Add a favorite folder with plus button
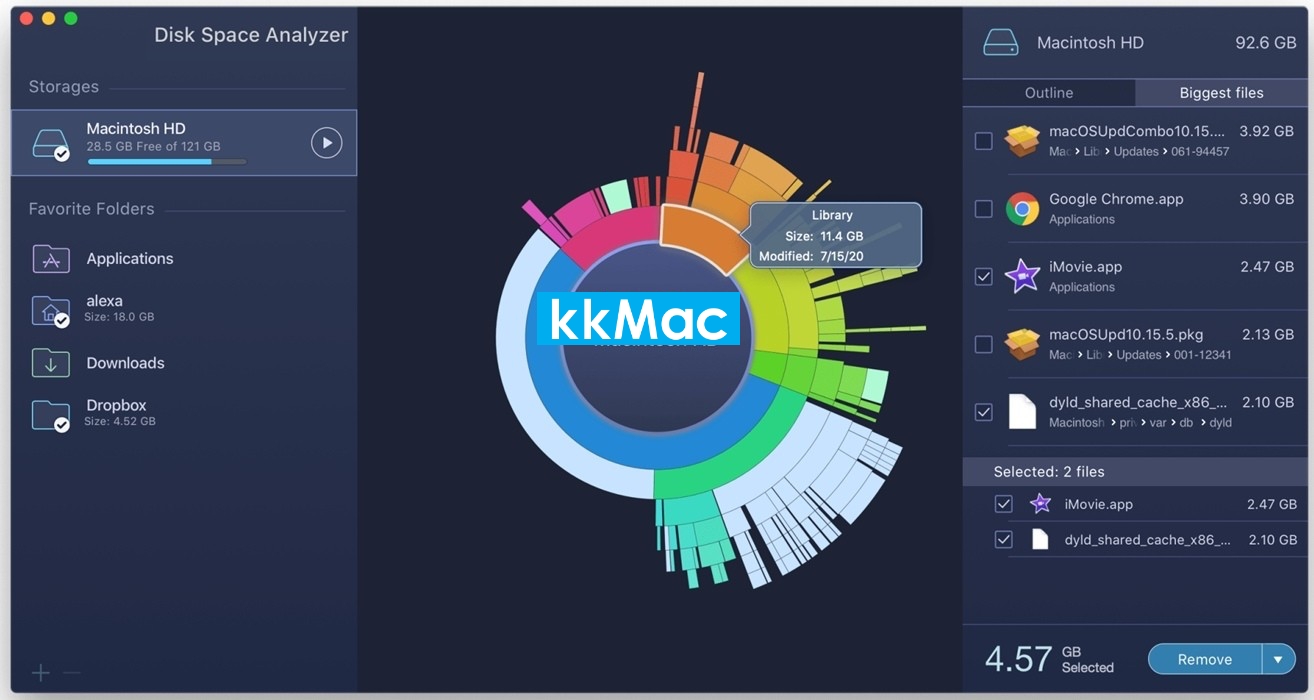Screen dimensions: 1314x700 point(40,673)
